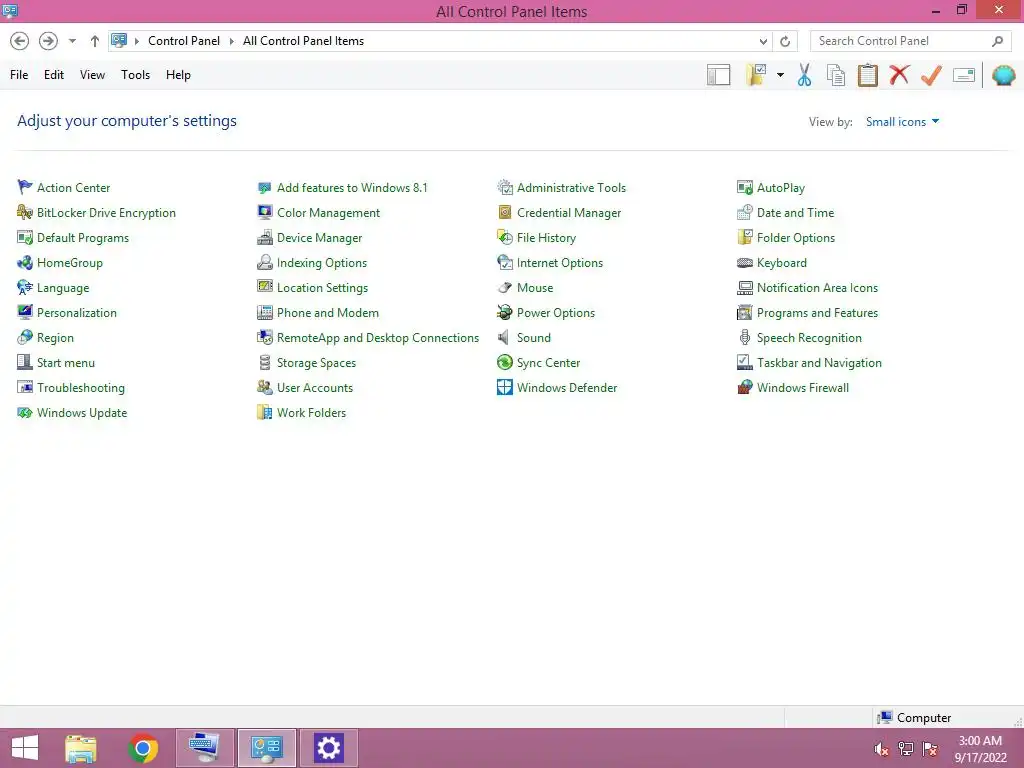Click the red X Delete toolbar icon
1024x768 pixels.
pos(899,74)
